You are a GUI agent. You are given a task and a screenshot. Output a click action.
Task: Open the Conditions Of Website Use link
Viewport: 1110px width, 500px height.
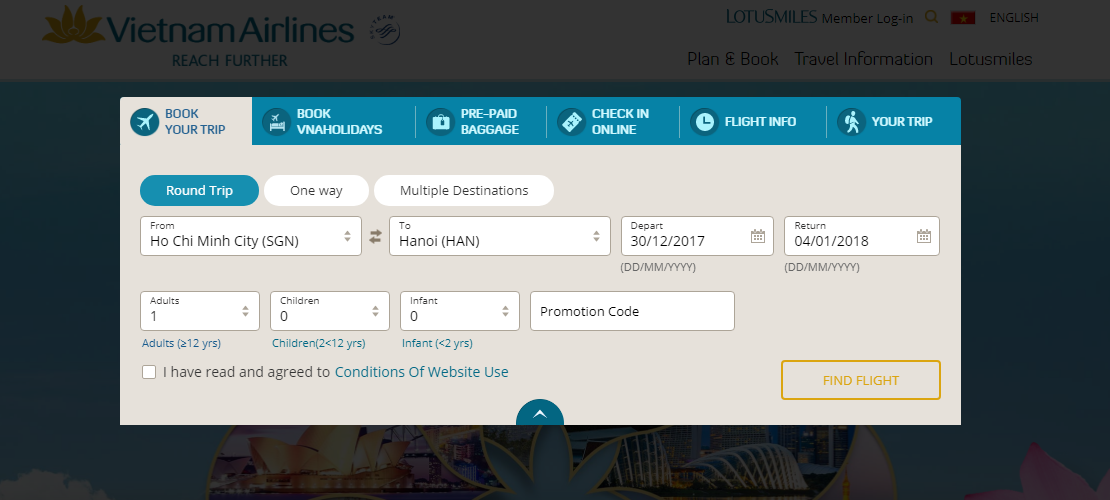tap(421, 372)
